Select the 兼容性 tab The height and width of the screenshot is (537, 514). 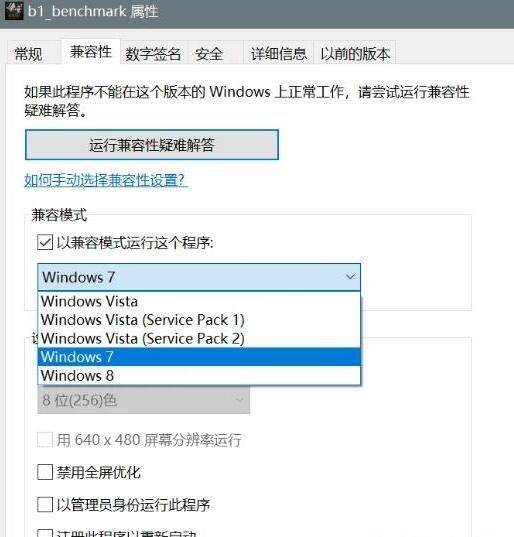pos(91,52)
